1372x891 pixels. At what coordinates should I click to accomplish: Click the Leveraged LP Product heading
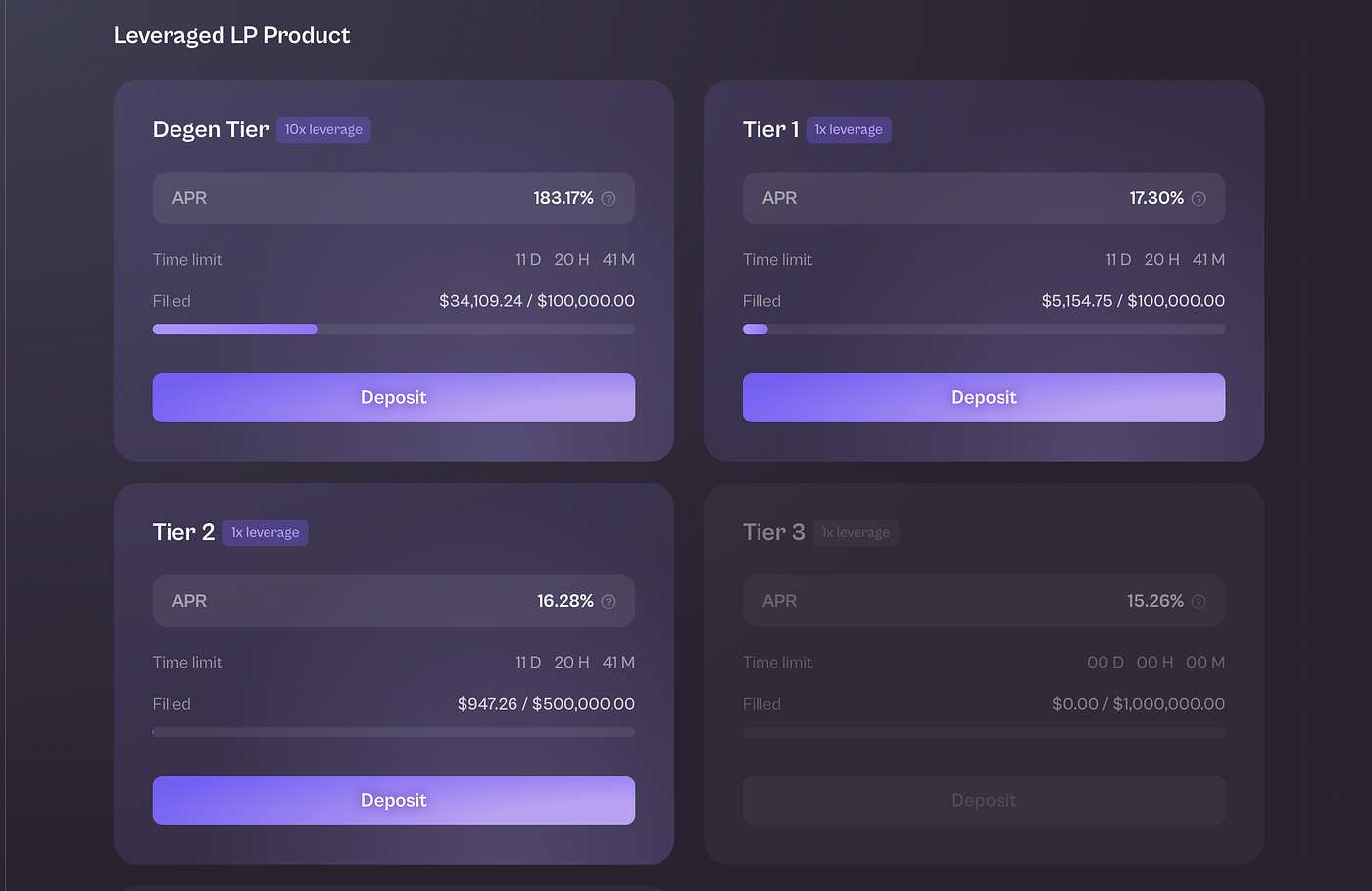click(231, 35)
